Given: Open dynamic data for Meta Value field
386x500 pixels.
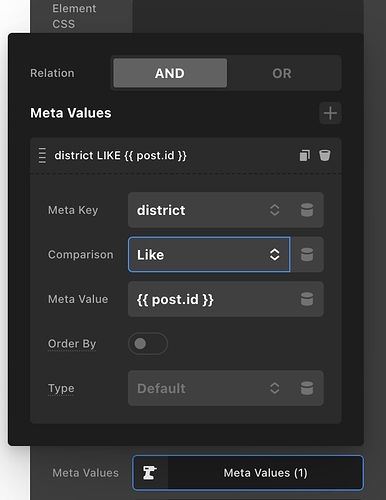Looking at the screenshot, I should pos(307,299).
